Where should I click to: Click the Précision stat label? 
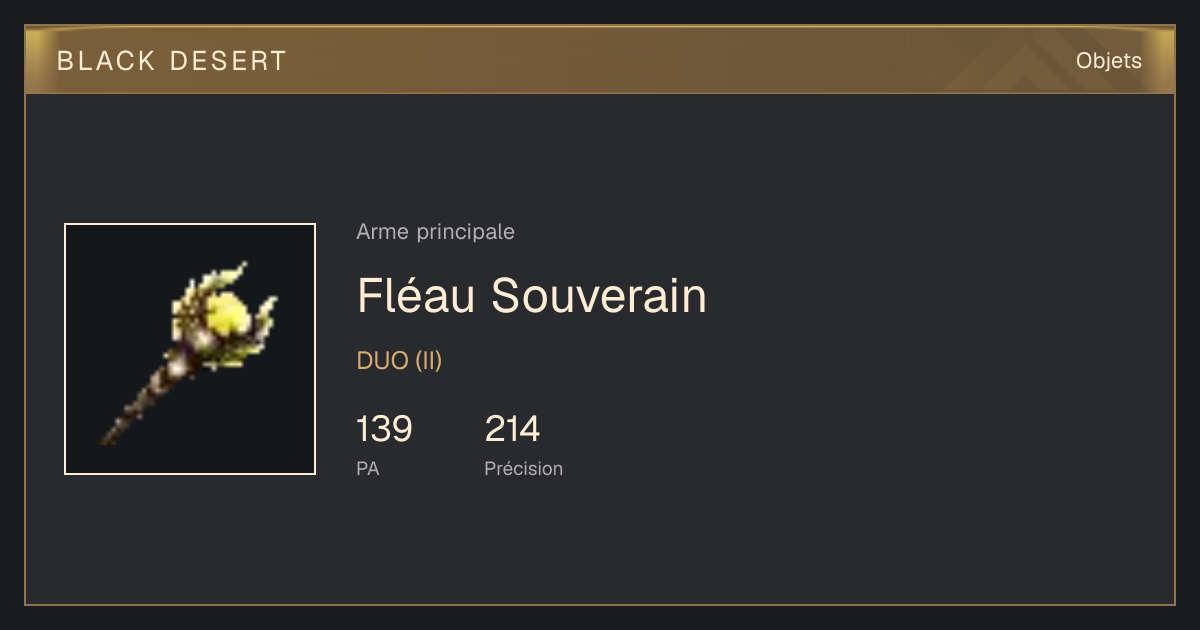click(524, 468)
